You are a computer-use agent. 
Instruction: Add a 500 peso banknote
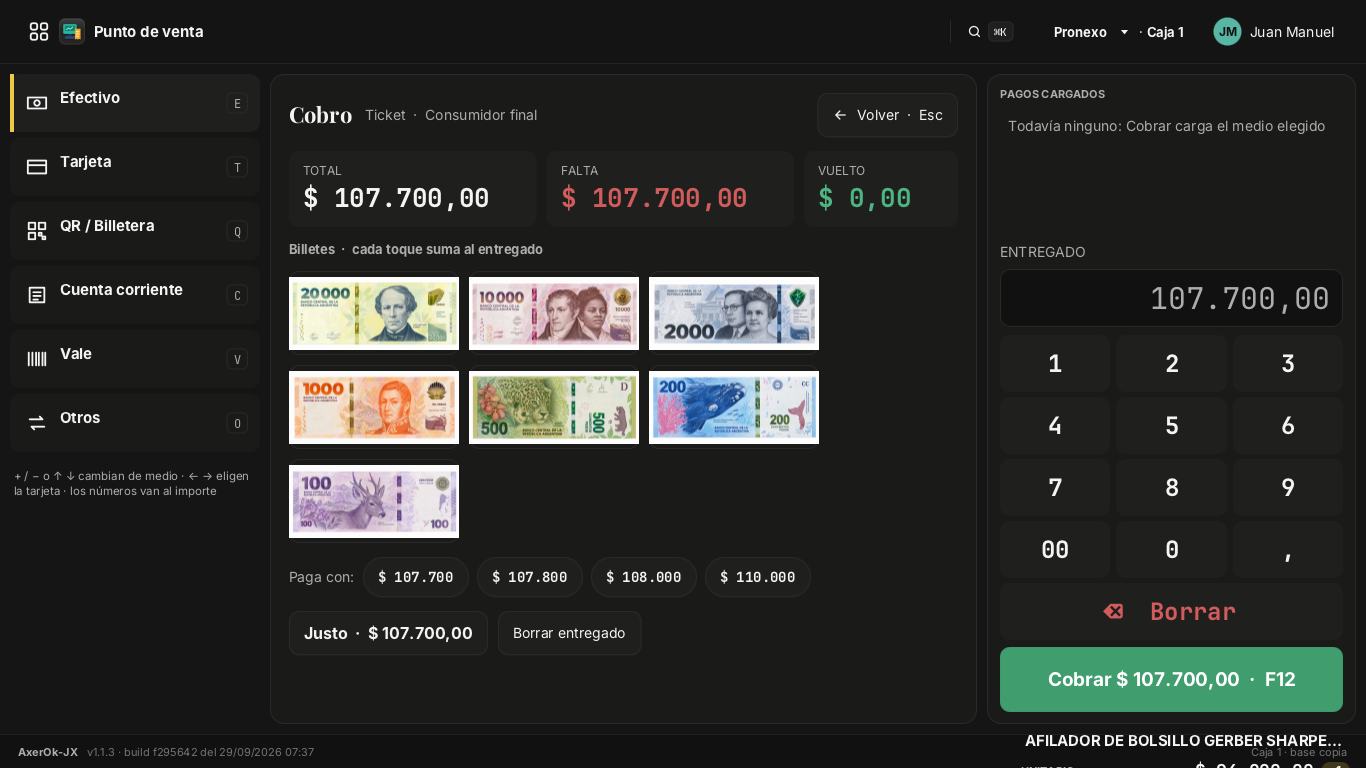(x=554, y=408)
